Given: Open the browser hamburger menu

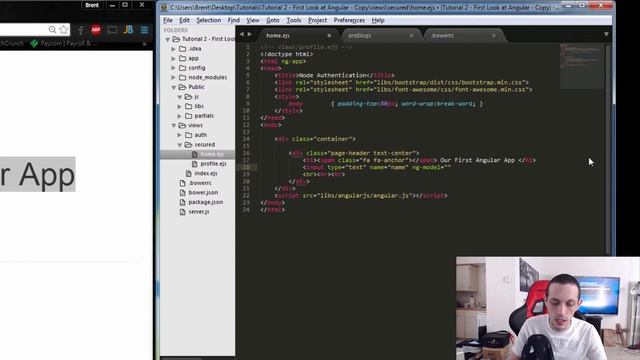Looking at the screenshot, I should (x=144, y=30).
